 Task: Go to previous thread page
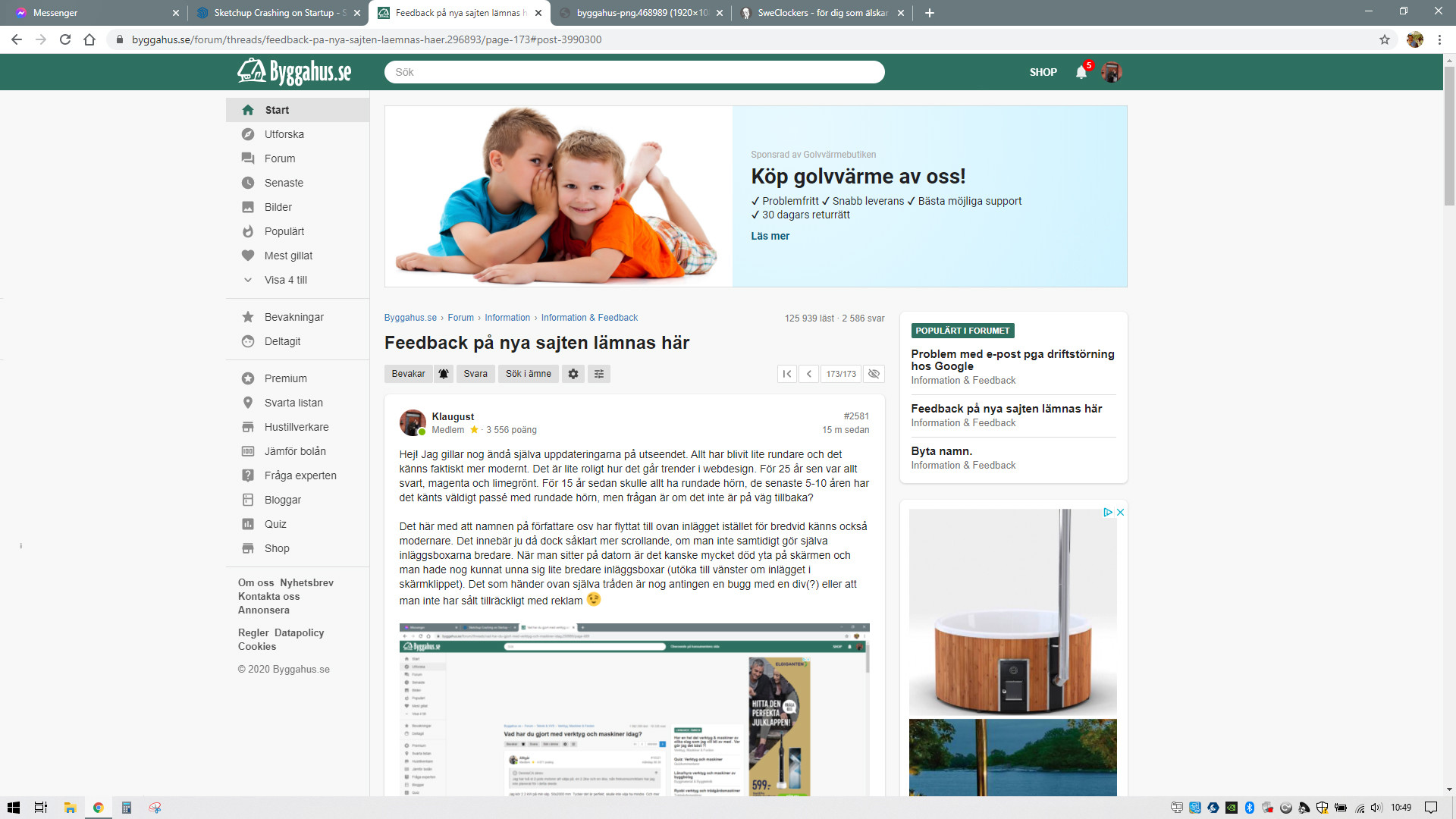pos(809,374)
